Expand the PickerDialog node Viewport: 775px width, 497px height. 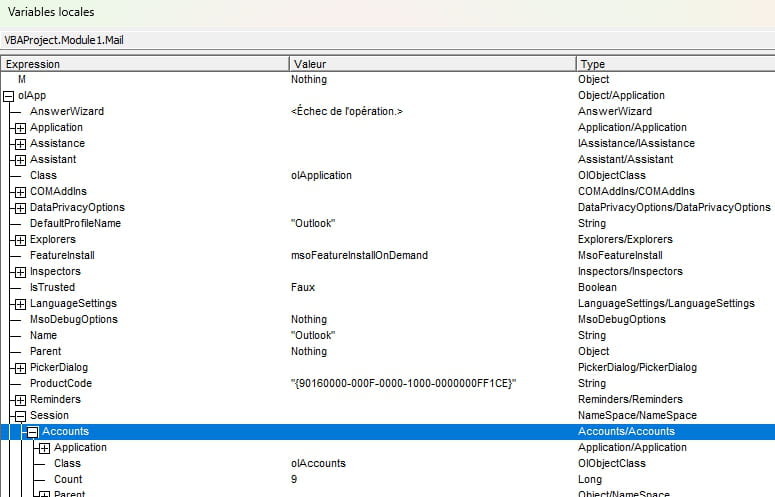tap(20, 368)
